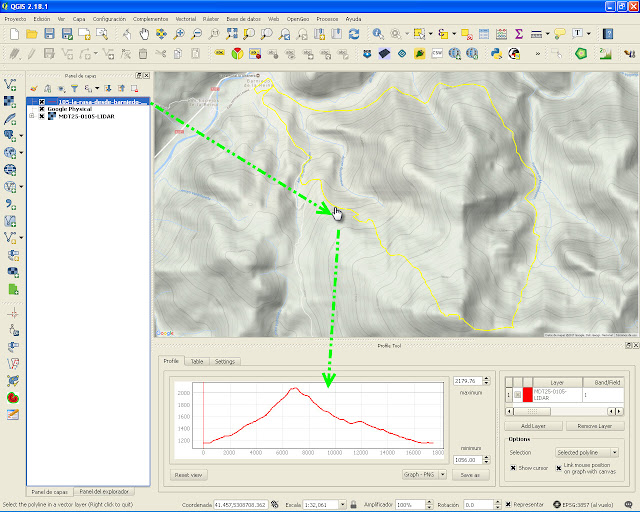
Task: Click the Refresh map icon
Action: tap(354, 34)
